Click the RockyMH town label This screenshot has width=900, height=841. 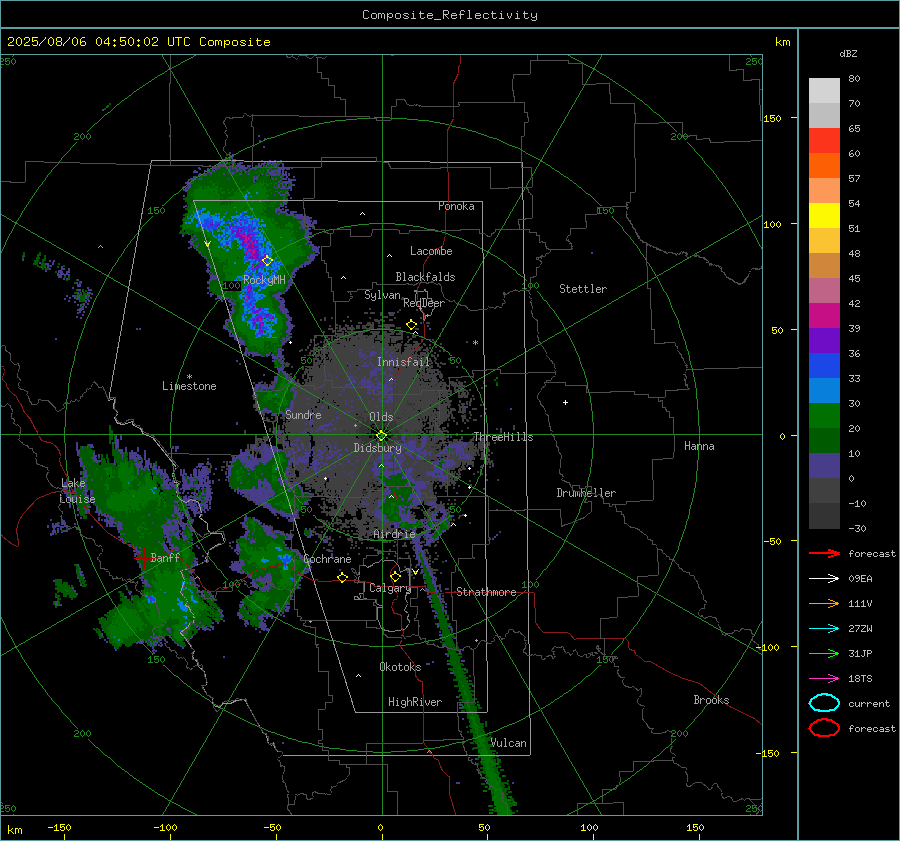click(264, 280)
